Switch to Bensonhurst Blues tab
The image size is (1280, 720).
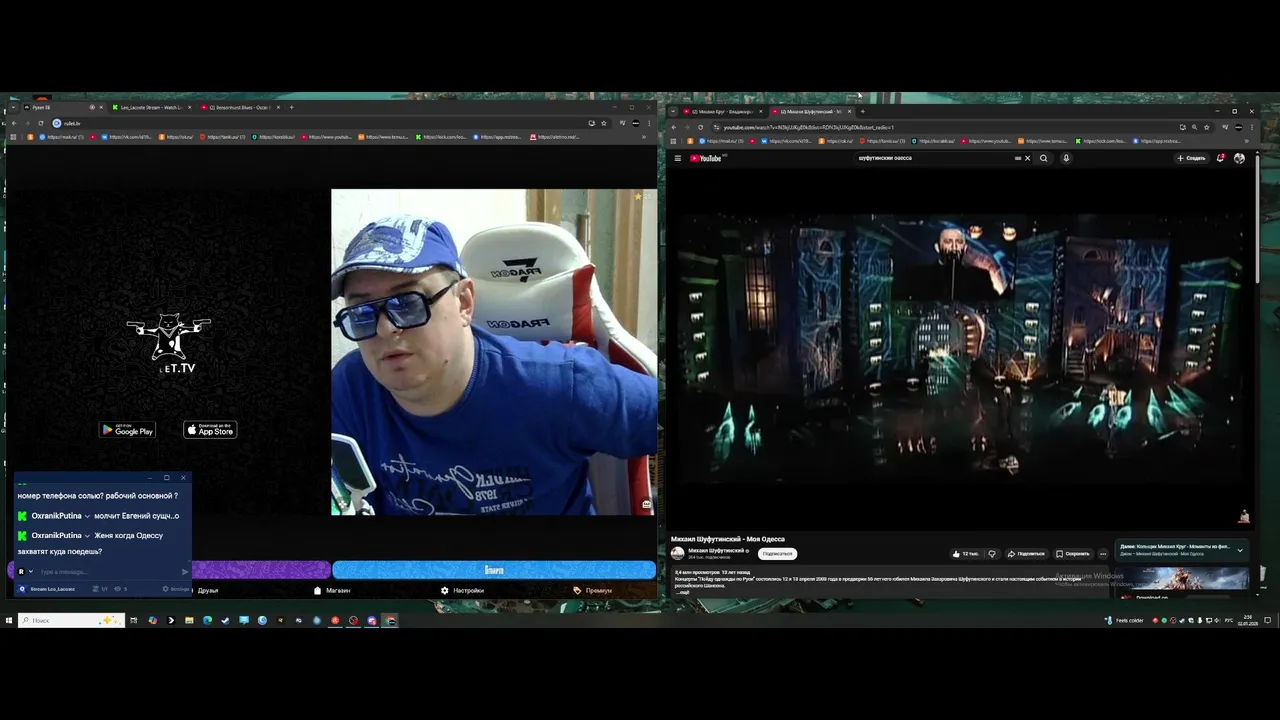tap(238, 107)
